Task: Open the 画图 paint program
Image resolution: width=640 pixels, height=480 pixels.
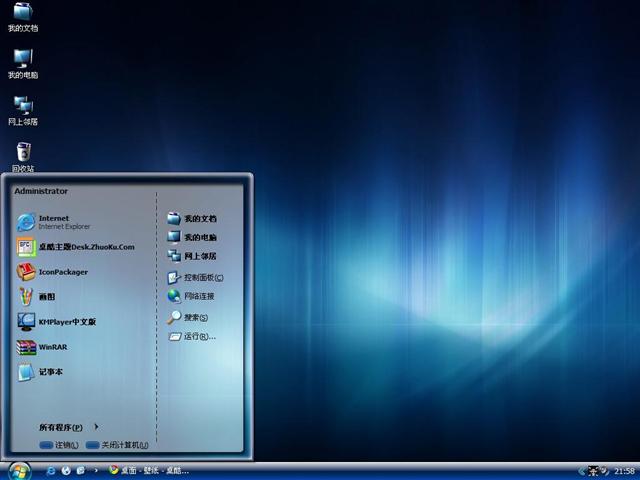Action: 45,297
